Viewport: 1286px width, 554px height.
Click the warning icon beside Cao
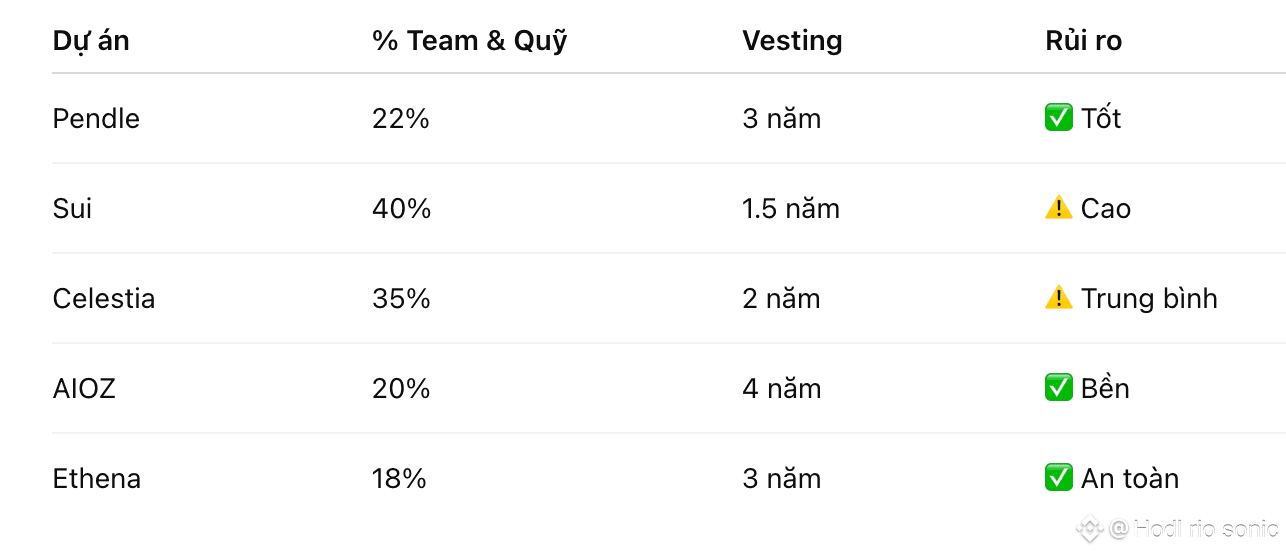(x=1058, y=208)
